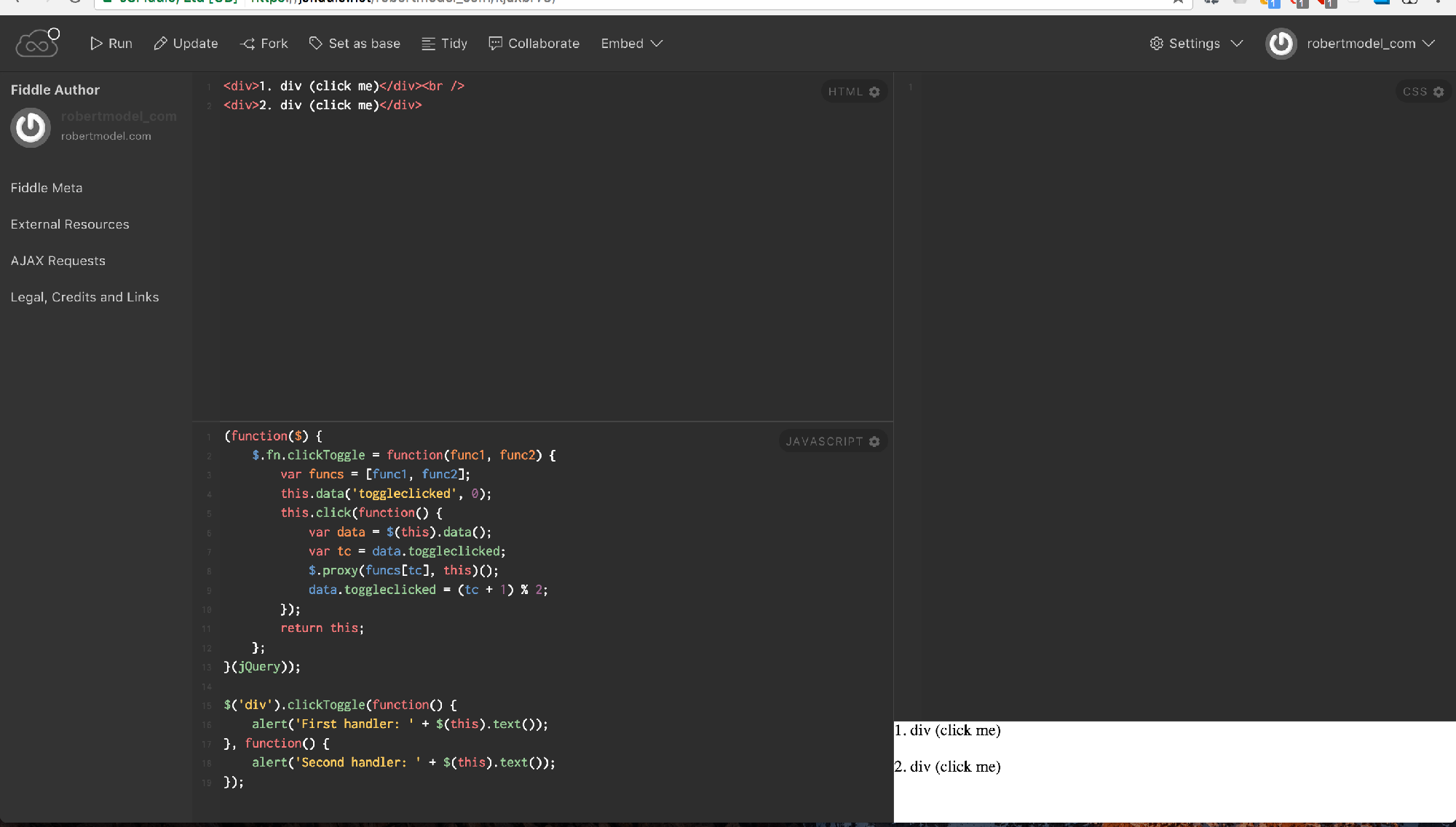Click the Update pencil icon

pyautogui.click(x=160, y=43)
